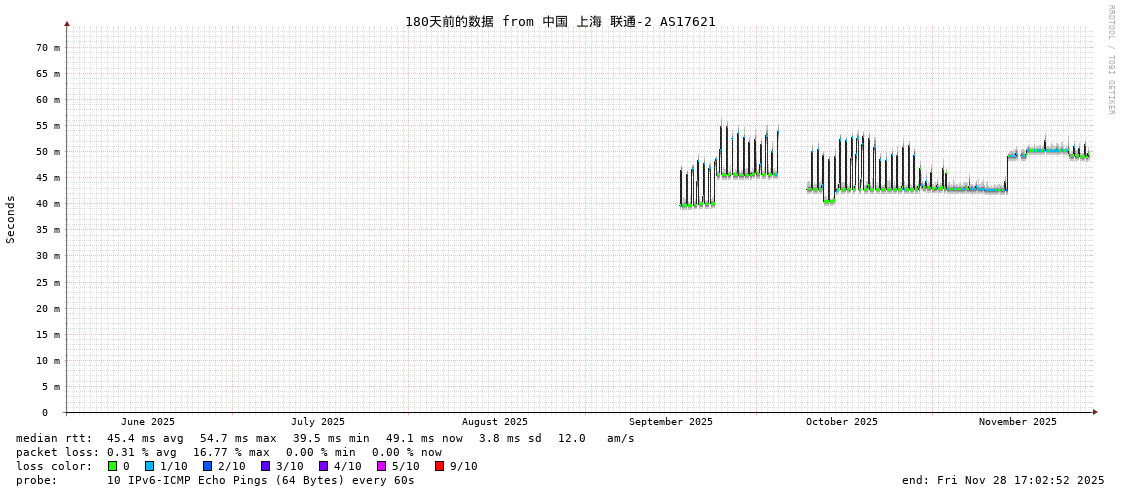Screen dimensions: 1121x494
Task: Click the arrow at the x-axis right end
Action: coord(1095,412)
